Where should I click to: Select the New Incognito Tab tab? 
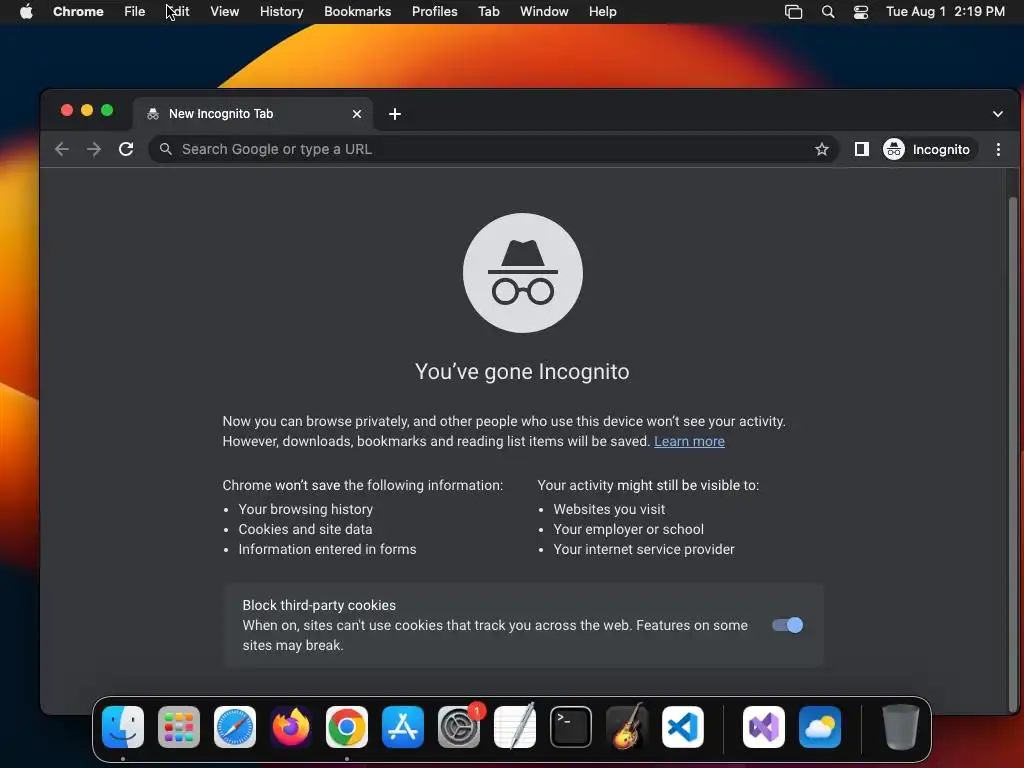253,114
